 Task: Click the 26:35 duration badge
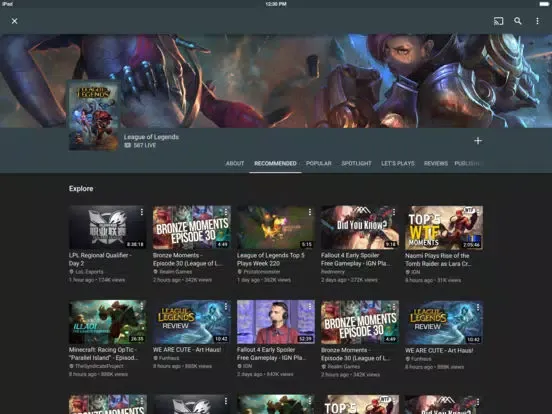(x=137, y=339)
